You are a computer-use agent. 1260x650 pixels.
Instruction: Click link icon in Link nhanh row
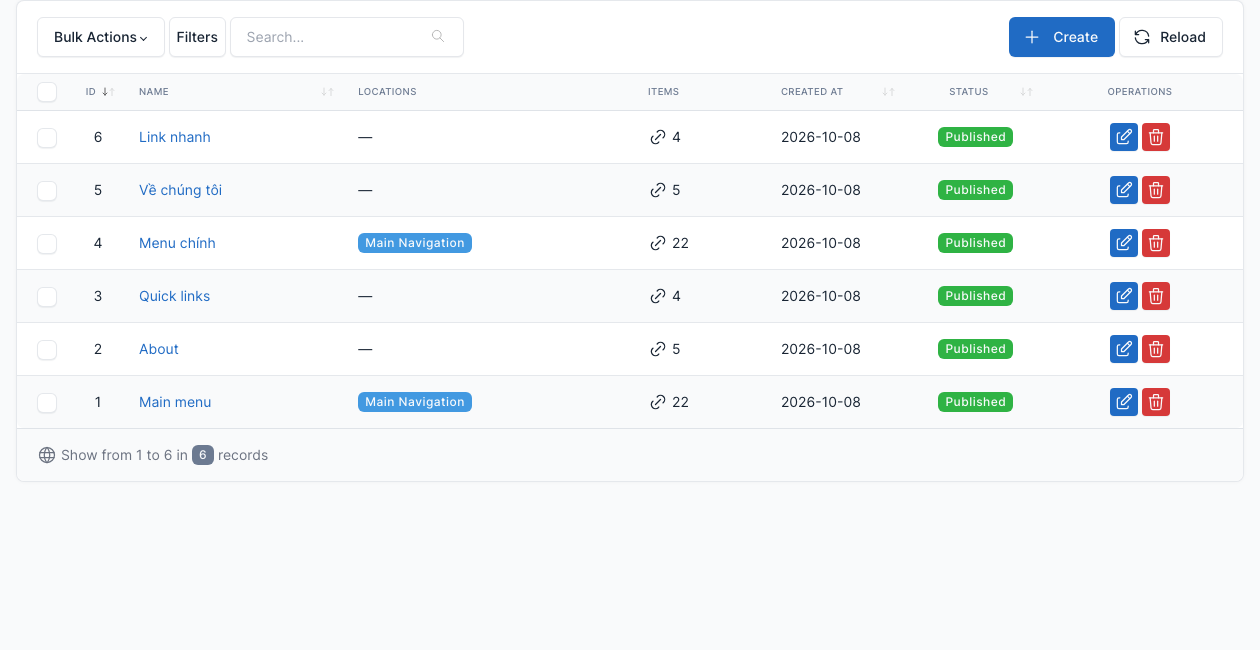tap(657, 137)
